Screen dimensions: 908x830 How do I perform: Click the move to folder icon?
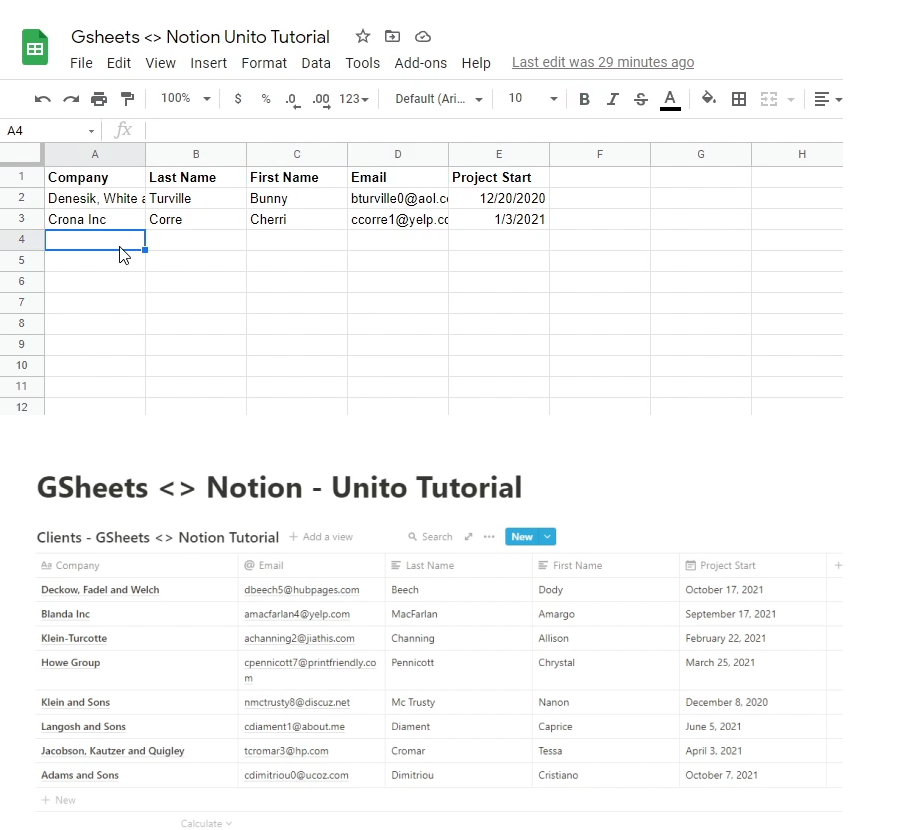pos(392,36)
